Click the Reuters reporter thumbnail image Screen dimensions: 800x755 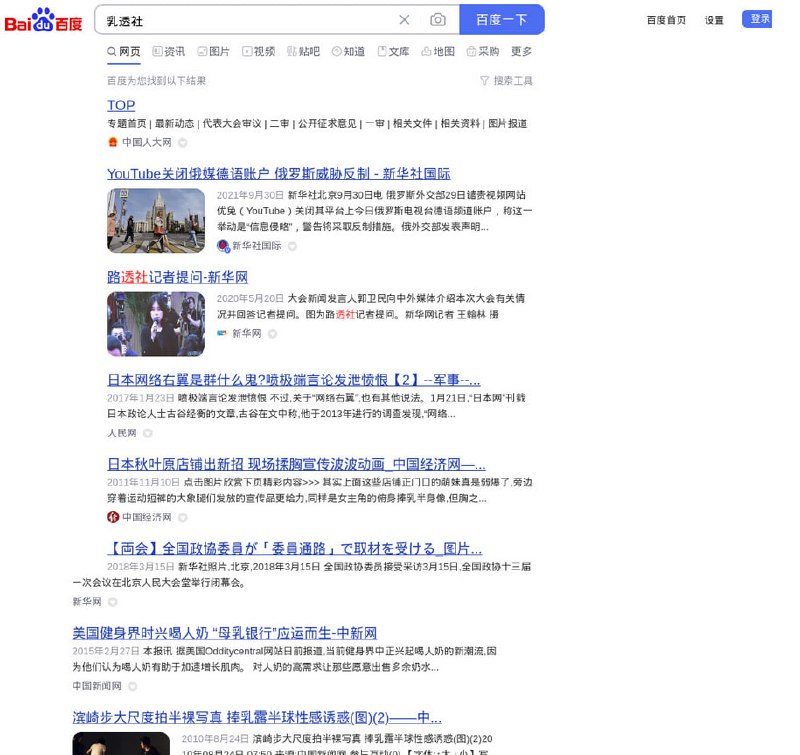(155, 324)
